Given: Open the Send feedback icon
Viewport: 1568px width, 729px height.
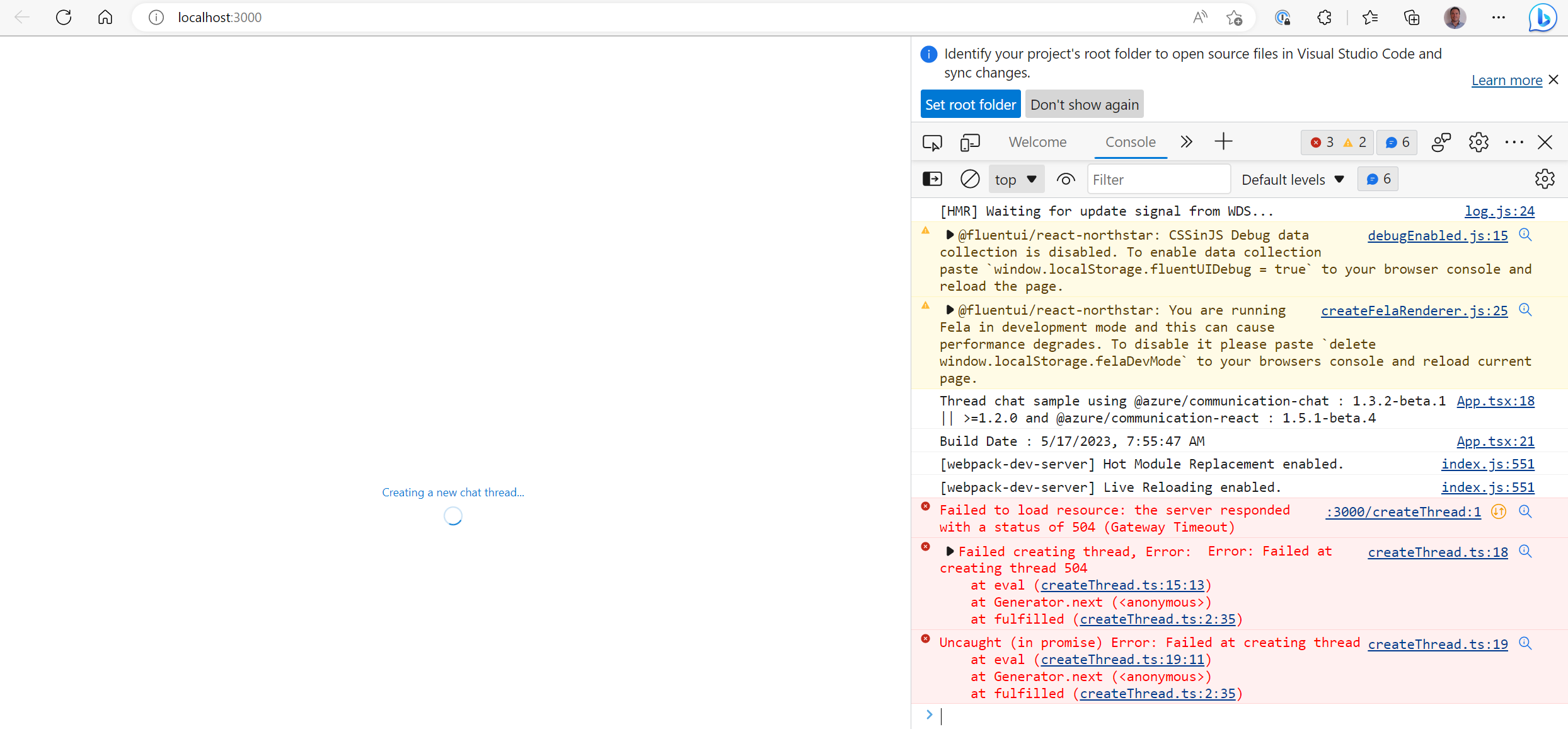Looking at the screenshot, I should point(1441,142).
